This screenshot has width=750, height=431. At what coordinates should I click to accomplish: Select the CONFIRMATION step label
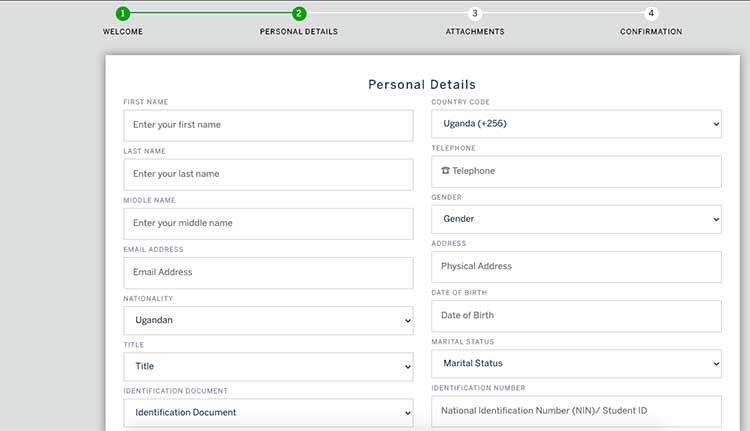651,32
